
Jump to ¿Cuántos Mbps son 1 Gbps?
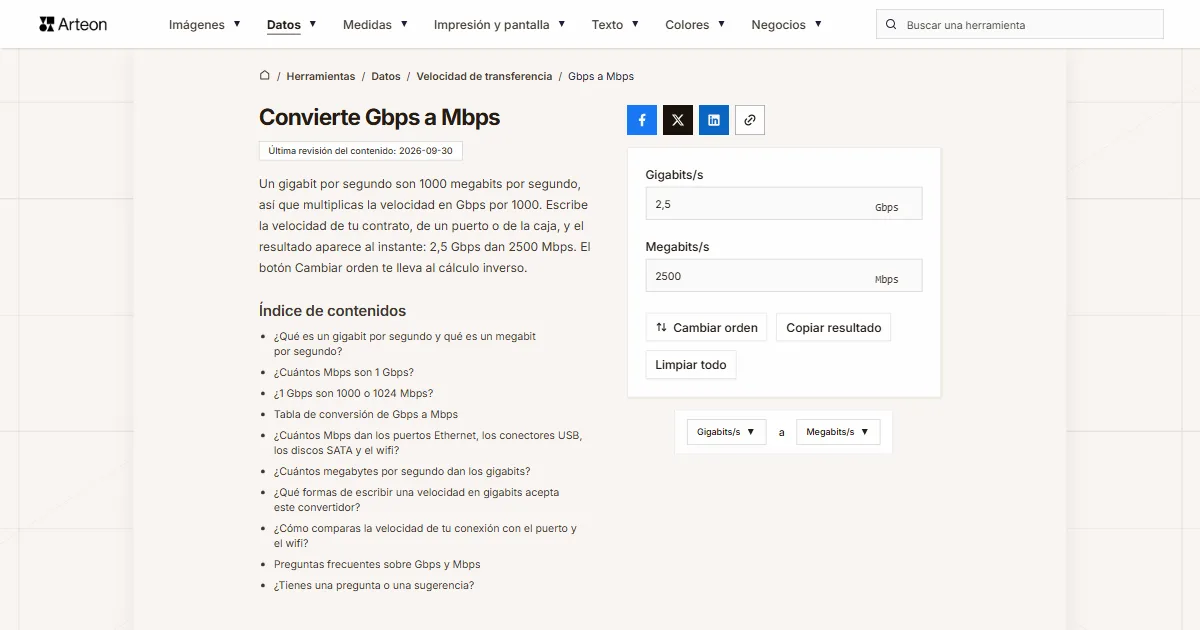344,372
